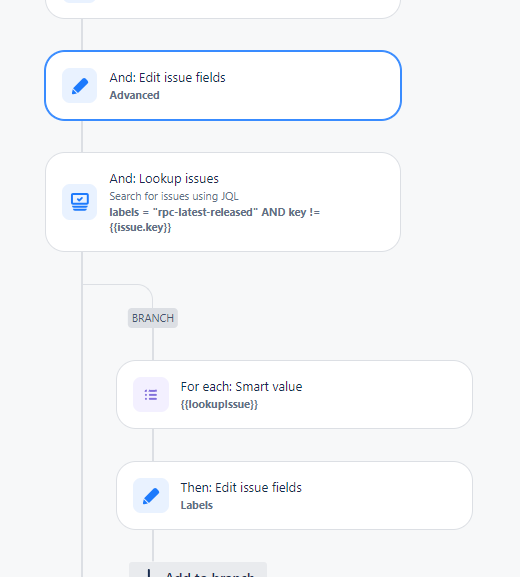Click 'Search for issues using JQL' text

(174, 196)
